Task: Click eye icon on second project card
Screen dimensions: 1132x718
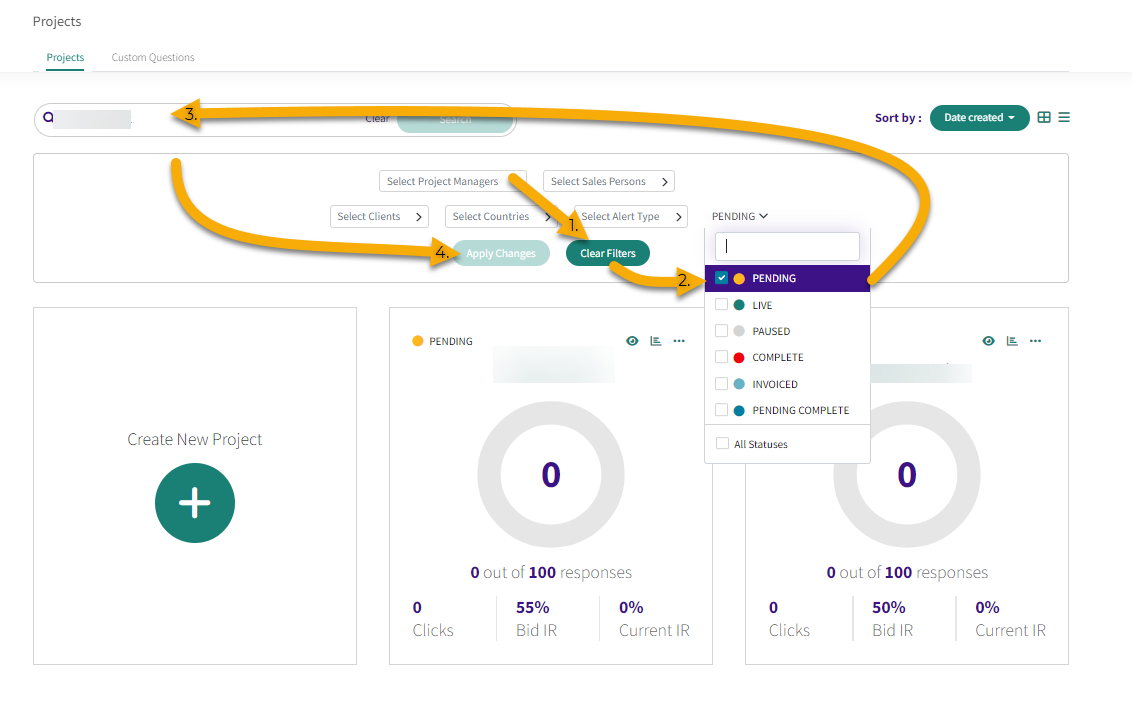Action: [988, 341]
